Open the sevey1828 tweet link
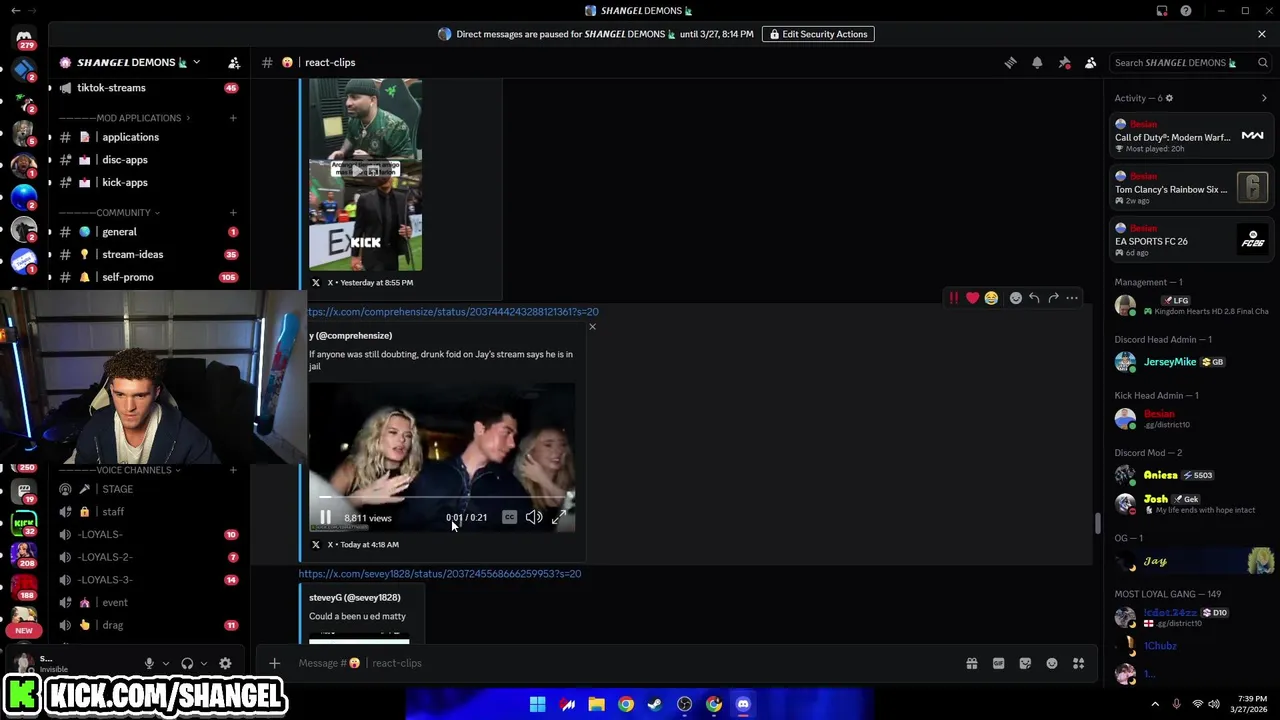 pos(440,574)
